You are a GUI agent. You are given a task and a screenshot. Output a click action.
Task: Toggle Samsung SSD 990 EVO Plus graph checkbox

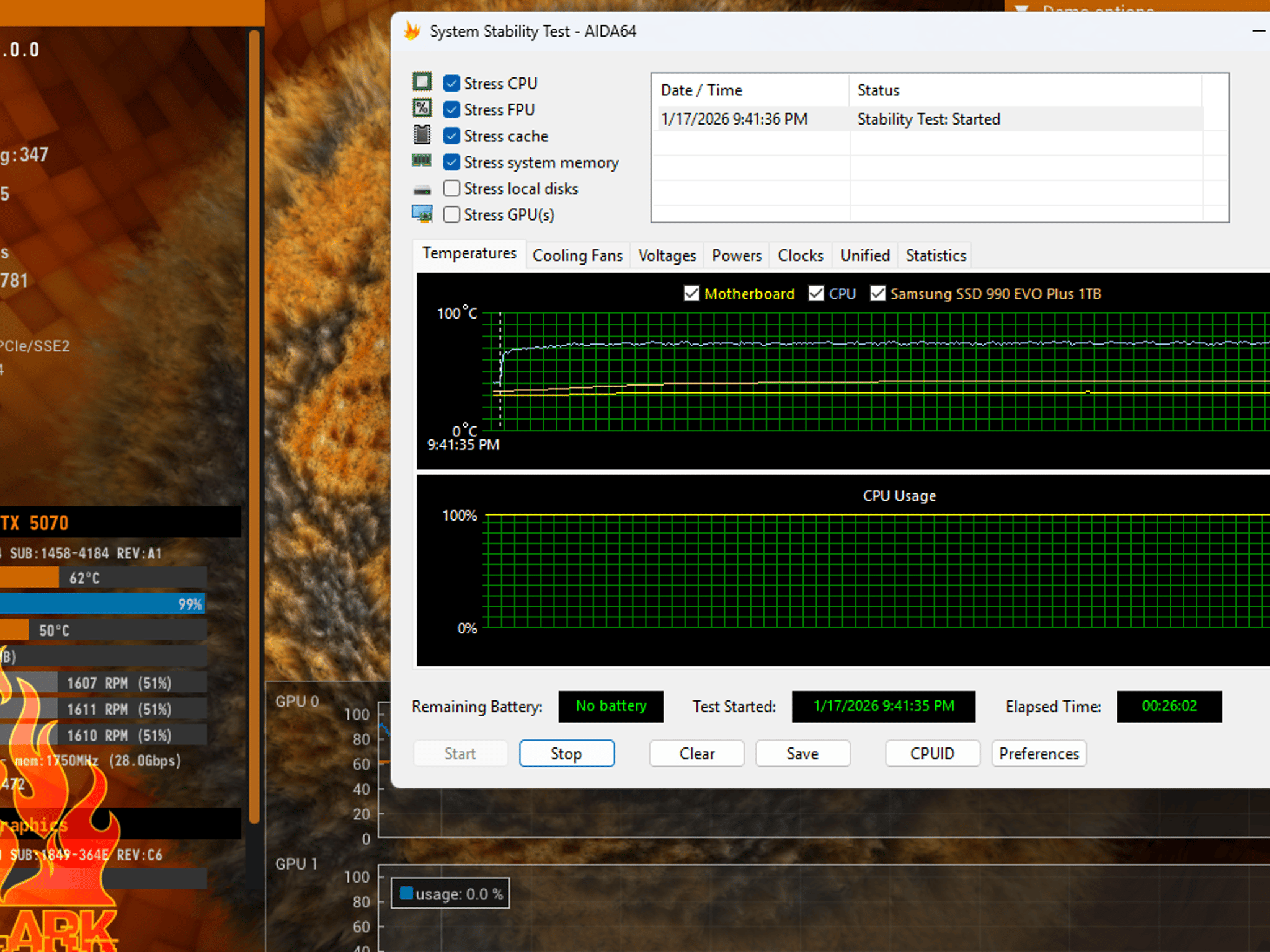877,293
